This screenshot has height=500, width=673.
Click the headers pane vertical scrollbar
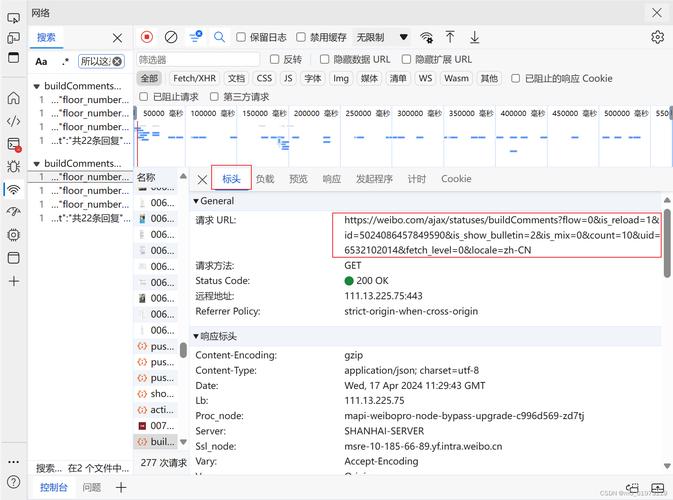[x=667, y=243]
